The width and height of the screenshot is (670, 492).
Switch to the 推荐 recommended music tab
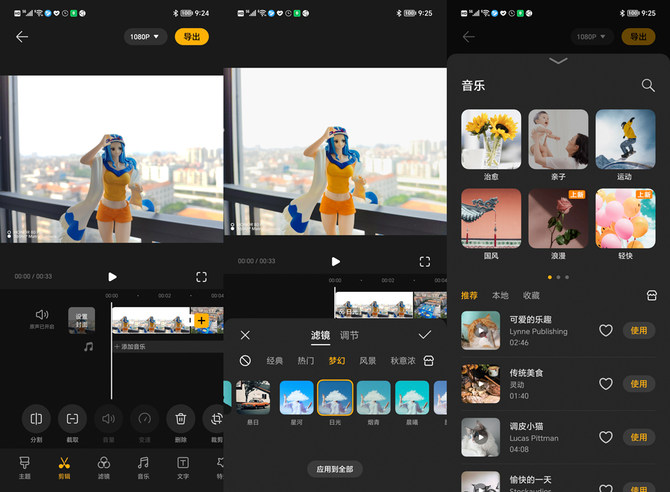[x=469, y=295]
